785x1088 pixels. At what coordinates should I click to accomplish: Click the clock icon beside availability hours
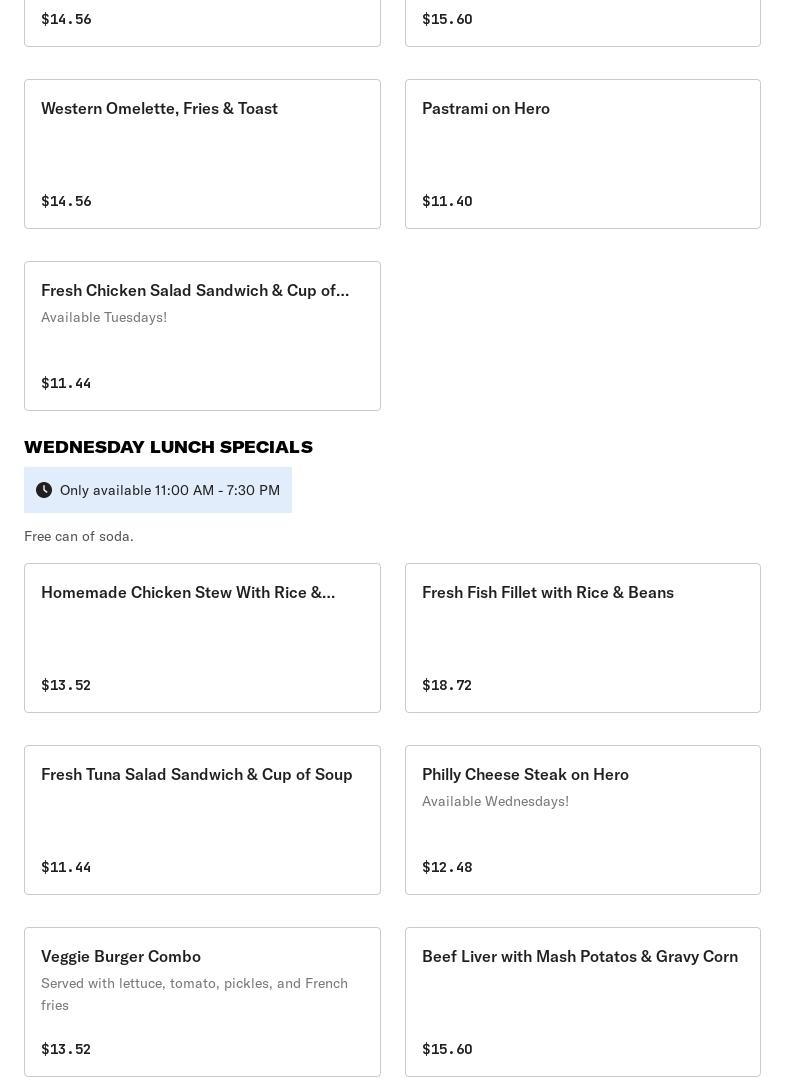point(44,490)
